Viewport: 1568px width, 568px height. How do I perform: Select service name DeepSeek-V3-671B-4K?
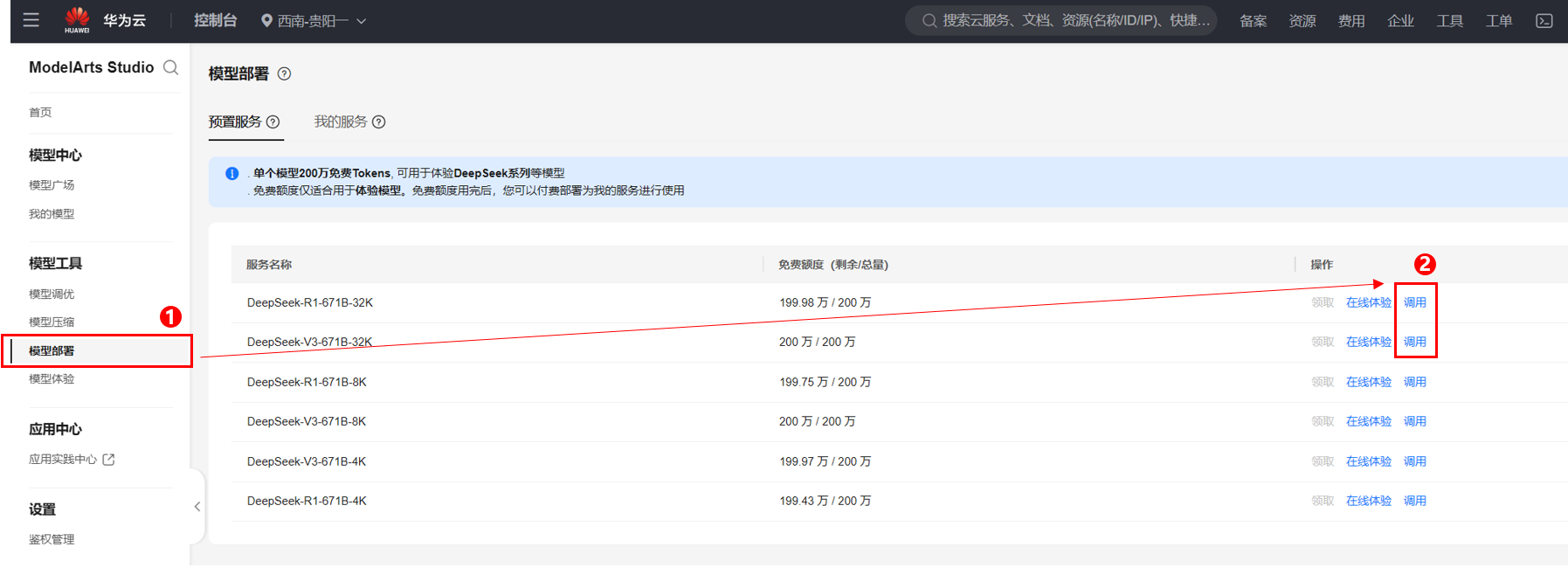click(307, 461)
